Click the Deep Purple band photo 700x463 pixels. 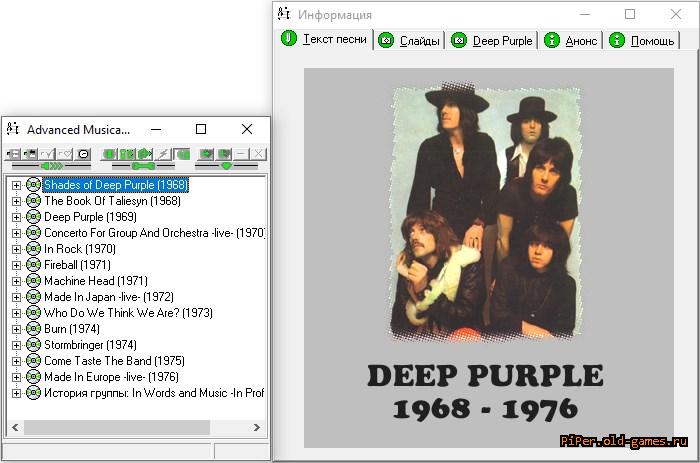(486, 212)
